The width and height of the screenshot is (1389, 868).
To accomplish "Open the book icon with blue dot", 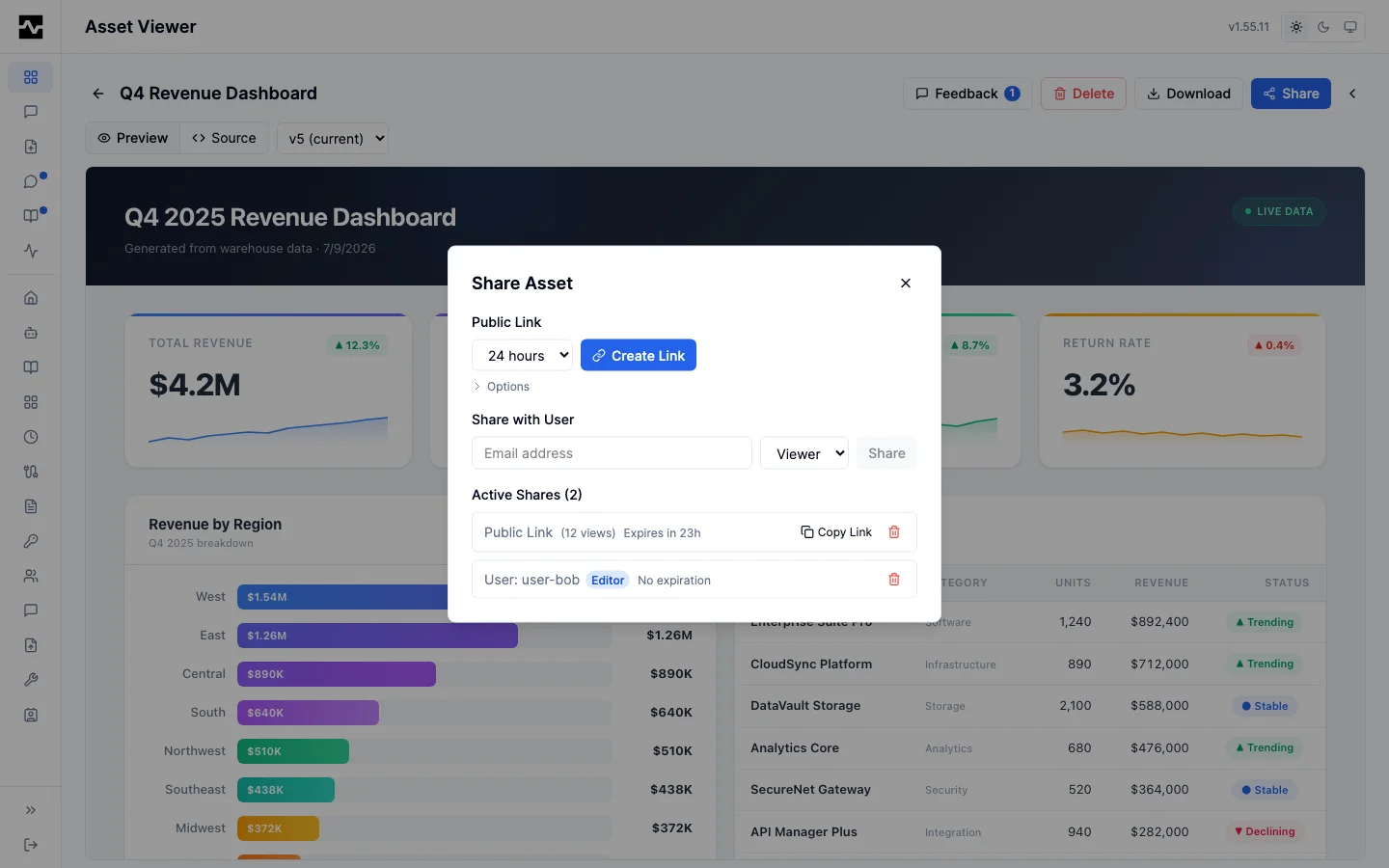I will 31,216.
